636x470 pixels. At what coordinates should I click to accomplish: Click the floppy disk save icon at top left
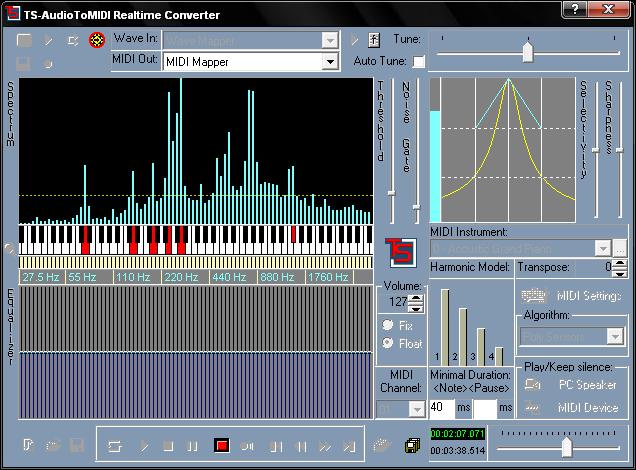pos(24,64)
